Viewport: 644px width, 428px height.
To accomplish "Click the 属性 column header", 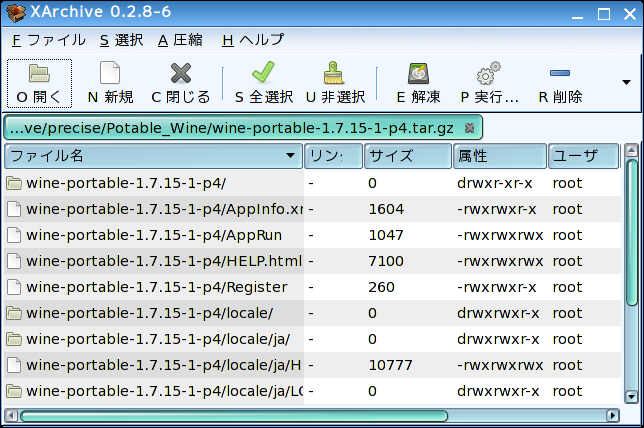I will click(x=500, y=156).
